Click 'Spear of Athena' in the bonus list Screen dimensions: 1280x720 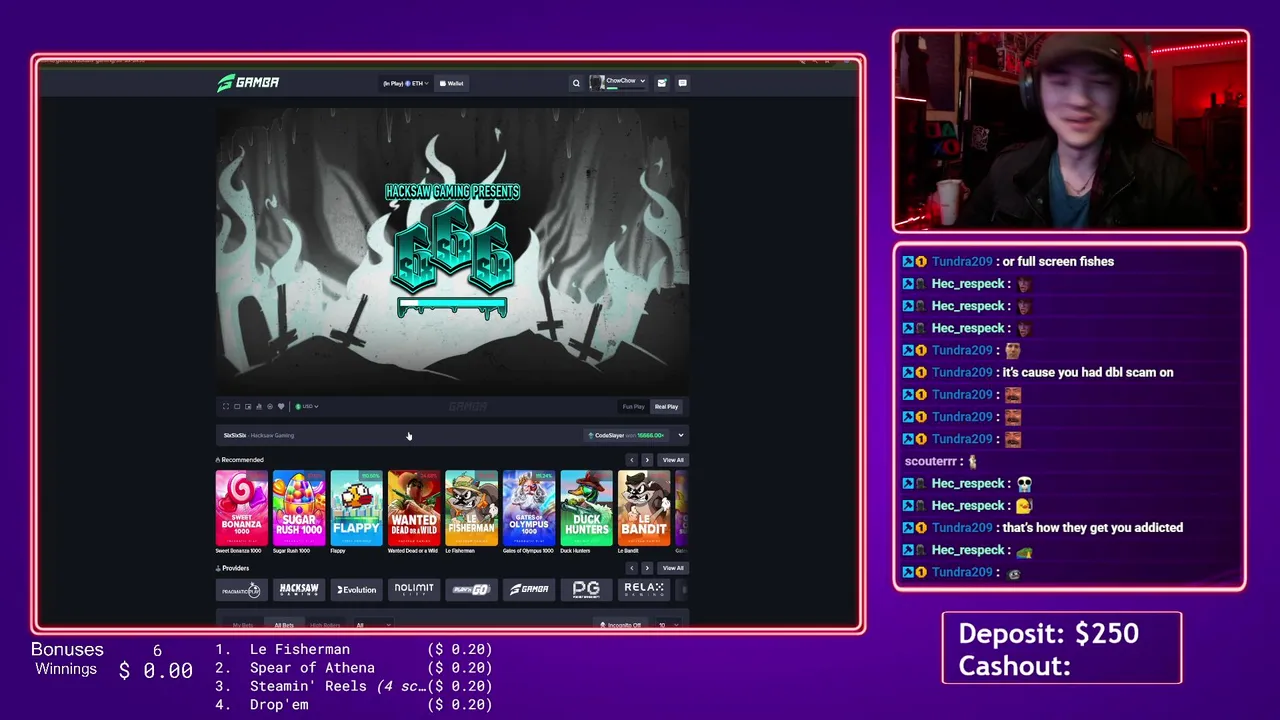coord(312,668)
